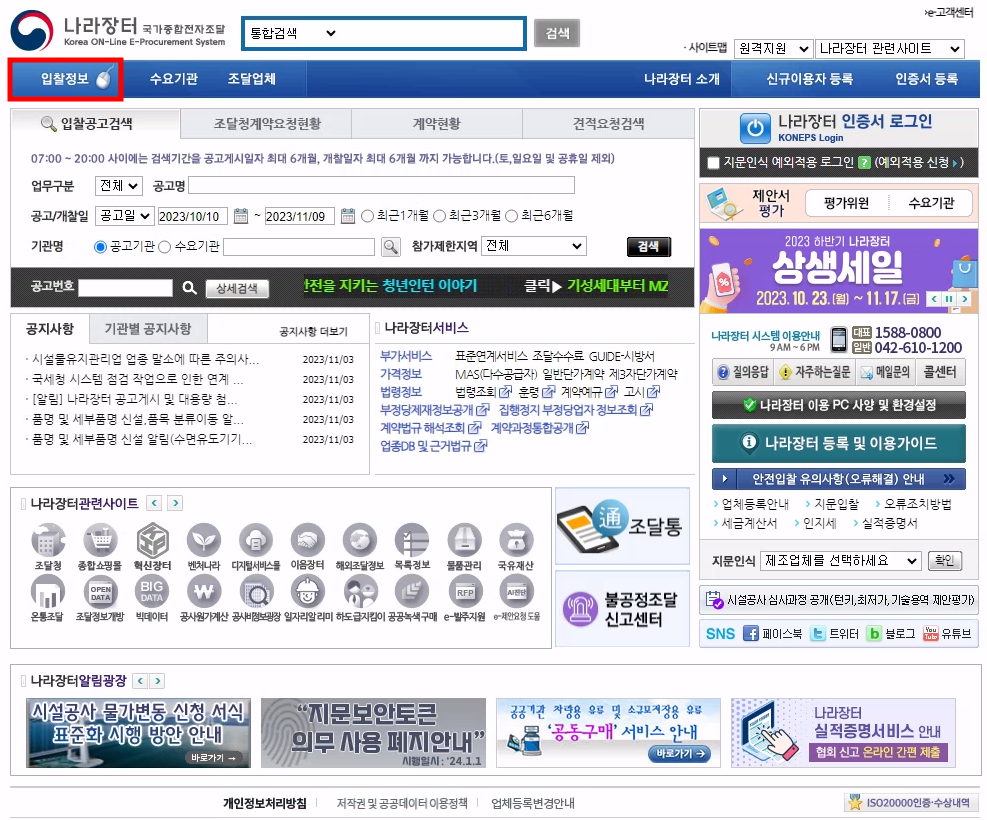Open the 제조업체를 선택하세요 dropdown
This screenshot has width=987, height=820.
(x=841, y=561)
